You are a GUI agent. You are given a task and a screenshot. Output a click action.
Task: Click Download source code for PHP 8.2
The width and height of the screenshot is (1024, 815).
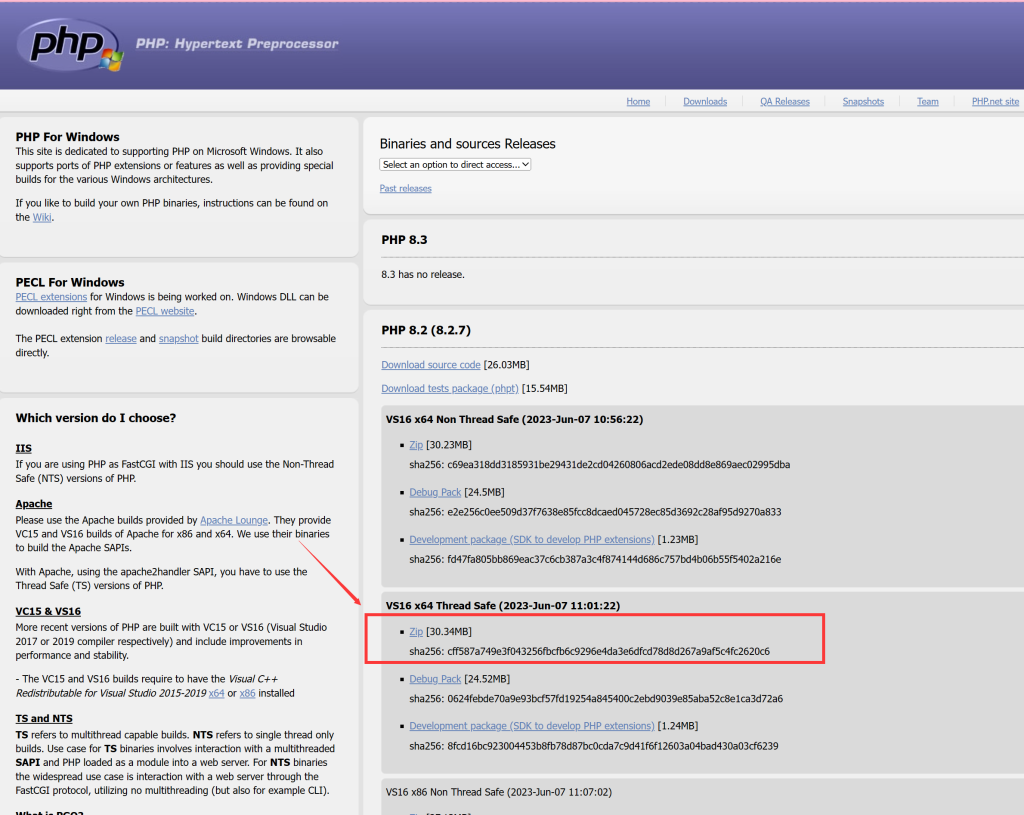pyautogui.click(x=431, y=364)
